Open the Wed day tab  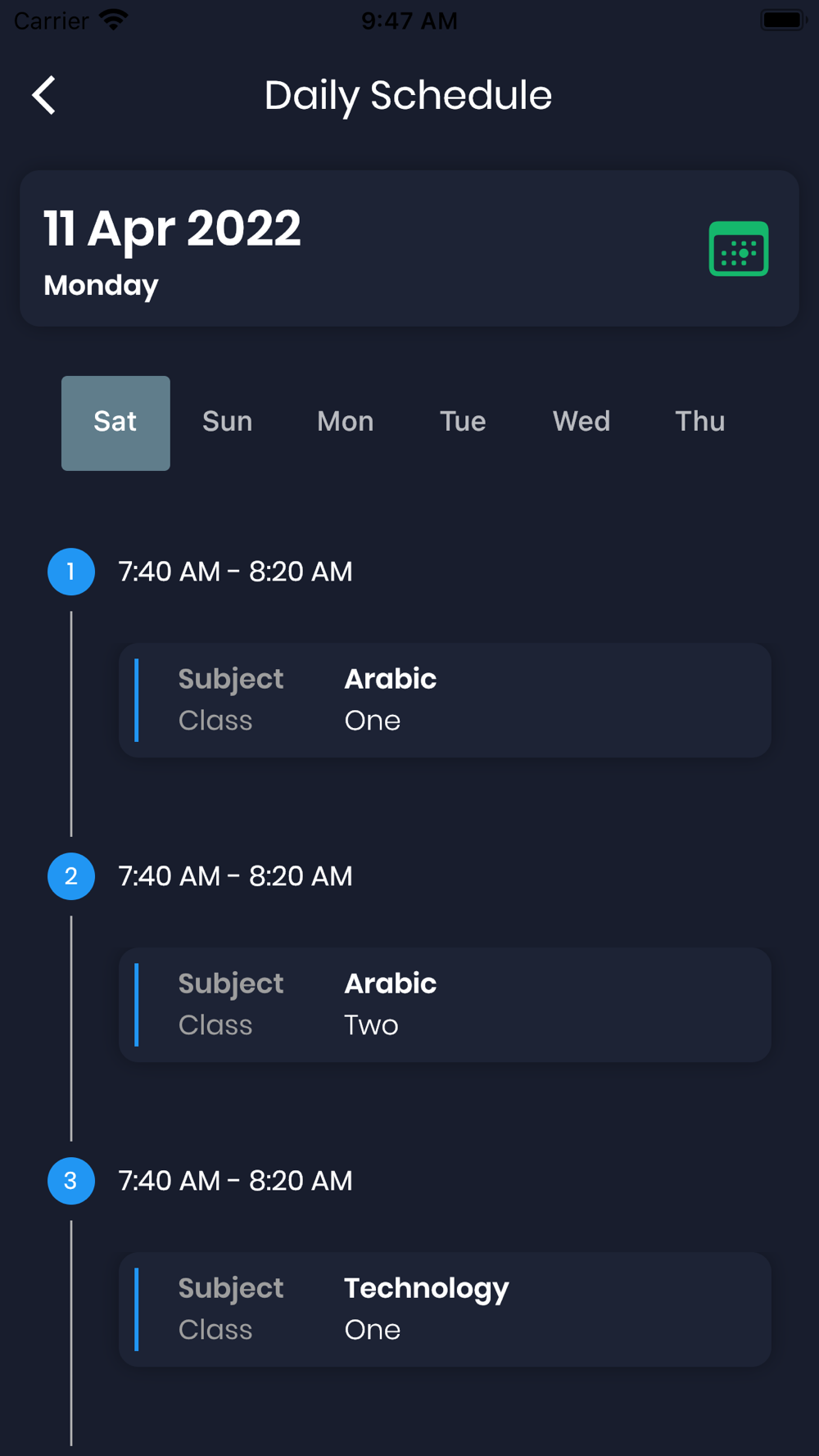coord(581,422)
